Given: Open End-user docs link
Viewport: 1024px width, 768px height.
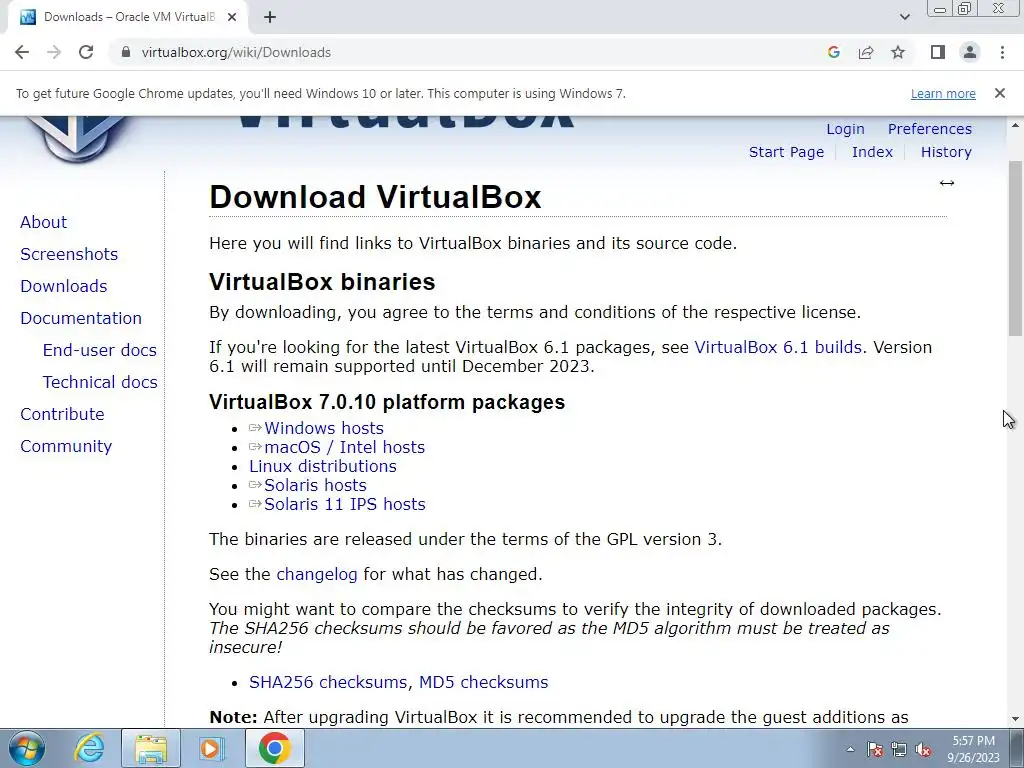Looking at the screenshot, I should coord(99,350).
